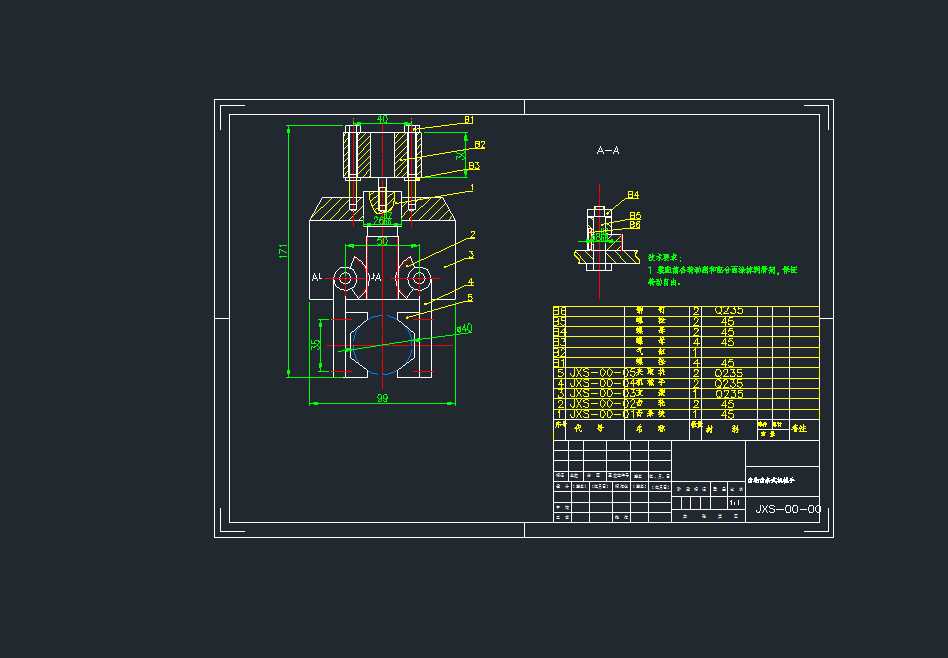Select the 50 dimension between pivot pins
The height and width of the screenshot is (658, 948).
point(382,241)
